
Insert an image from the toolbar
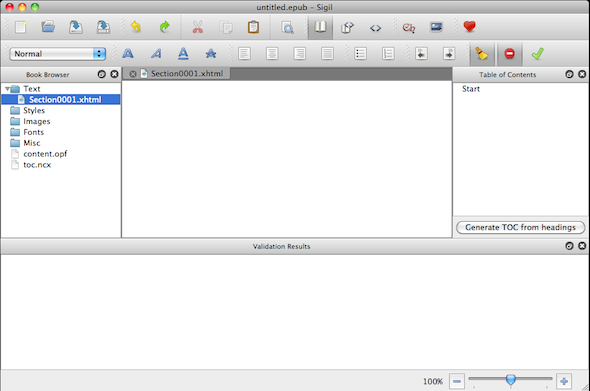point(436,27)
